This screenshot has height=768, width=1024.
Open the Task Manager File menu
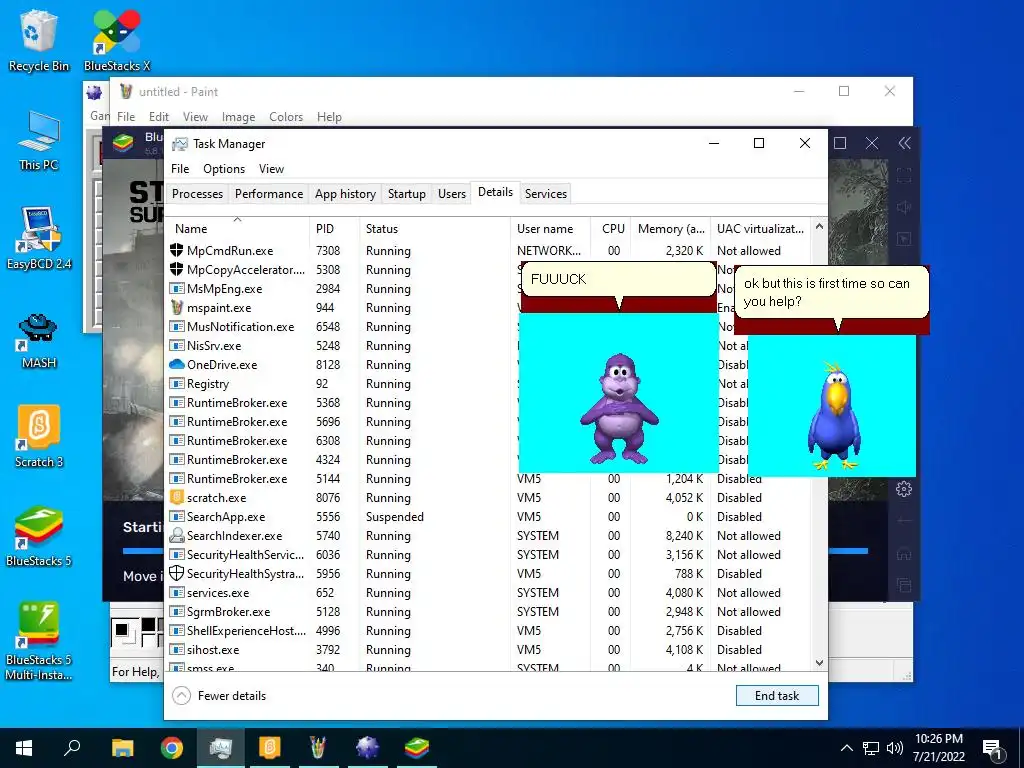tap(180, 168)
